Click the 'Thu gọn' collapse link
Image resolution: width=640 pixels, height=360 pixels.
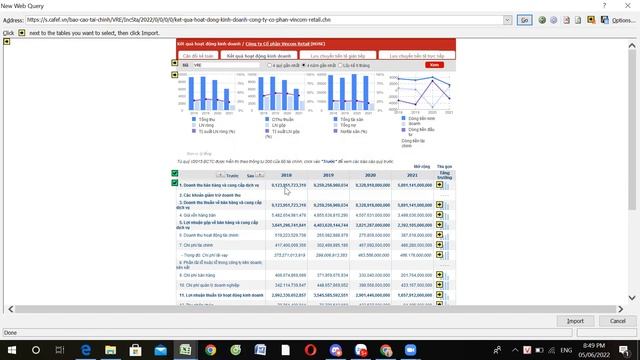444,167
